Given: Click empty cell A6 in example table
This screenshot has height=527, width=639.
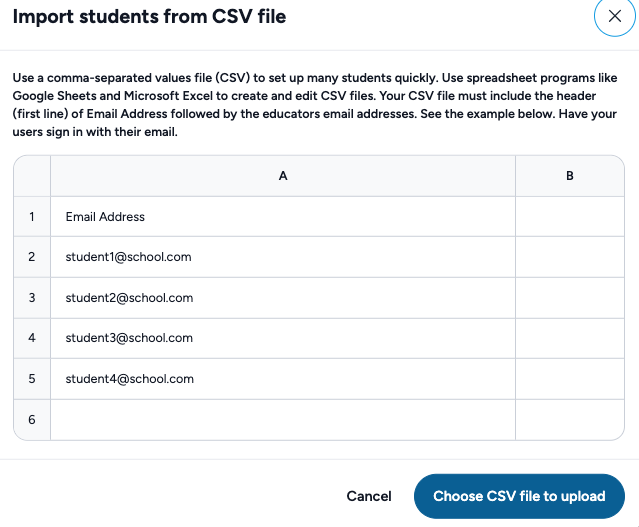Looking at the screenshot, I should (x=283, y=419).
